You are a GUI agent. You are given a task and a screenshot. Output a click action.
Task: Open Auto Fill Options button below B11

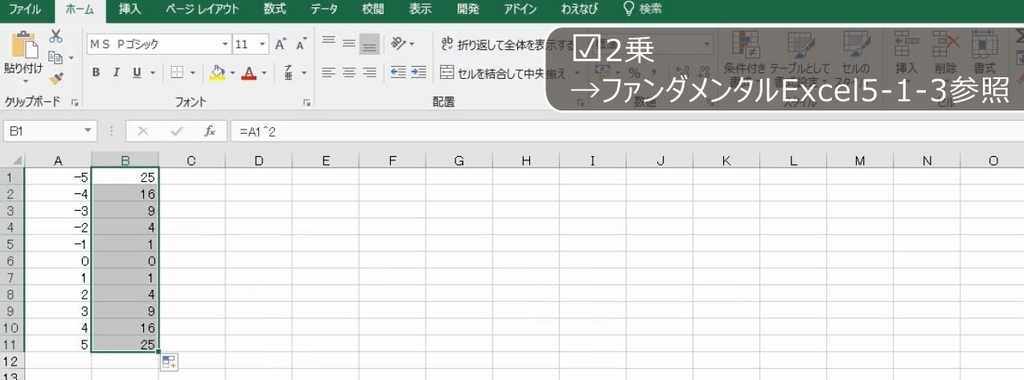point(168,362)
